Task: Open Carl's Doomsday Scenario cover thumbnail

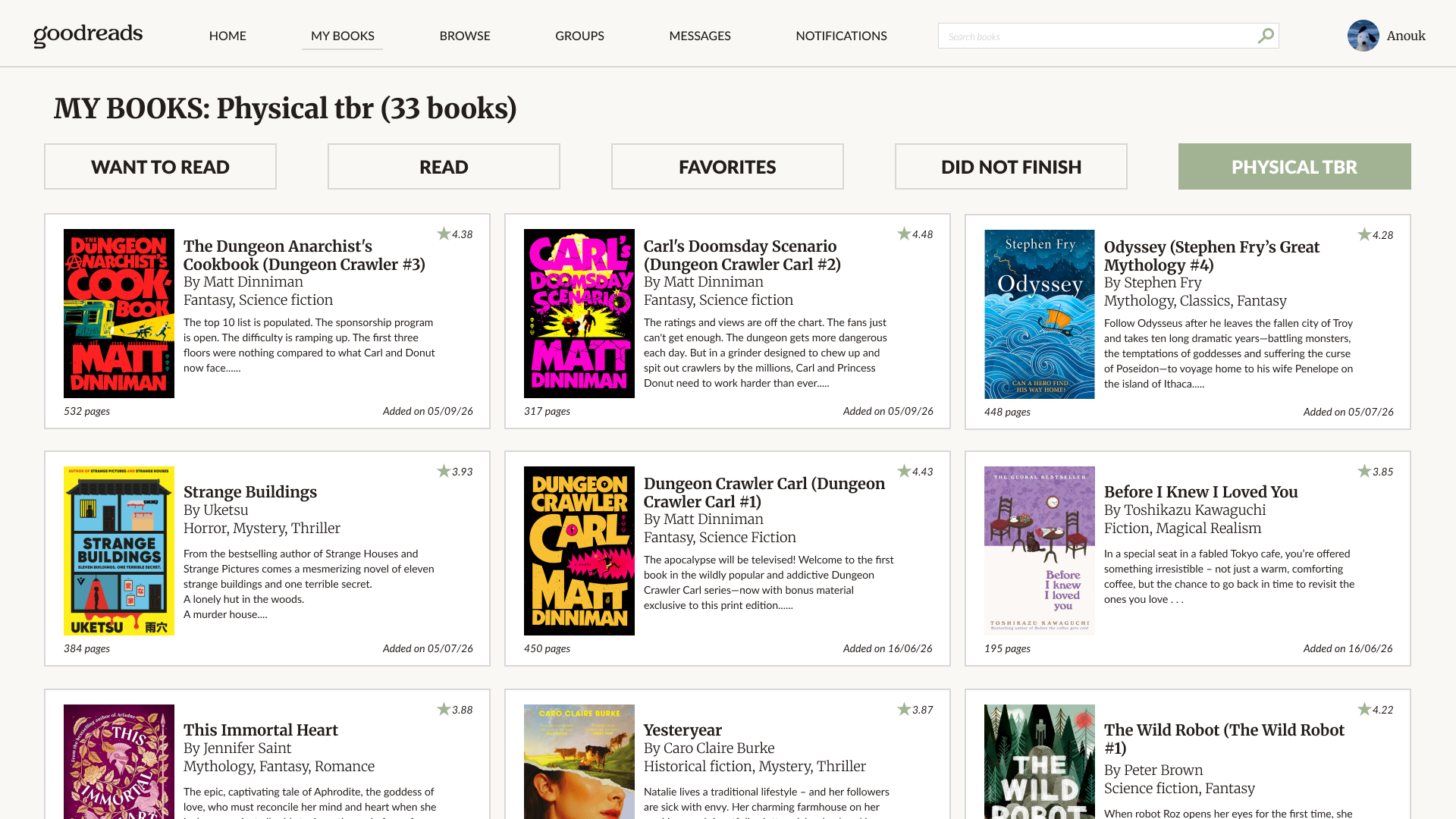Action: click(x=579, y=313)
